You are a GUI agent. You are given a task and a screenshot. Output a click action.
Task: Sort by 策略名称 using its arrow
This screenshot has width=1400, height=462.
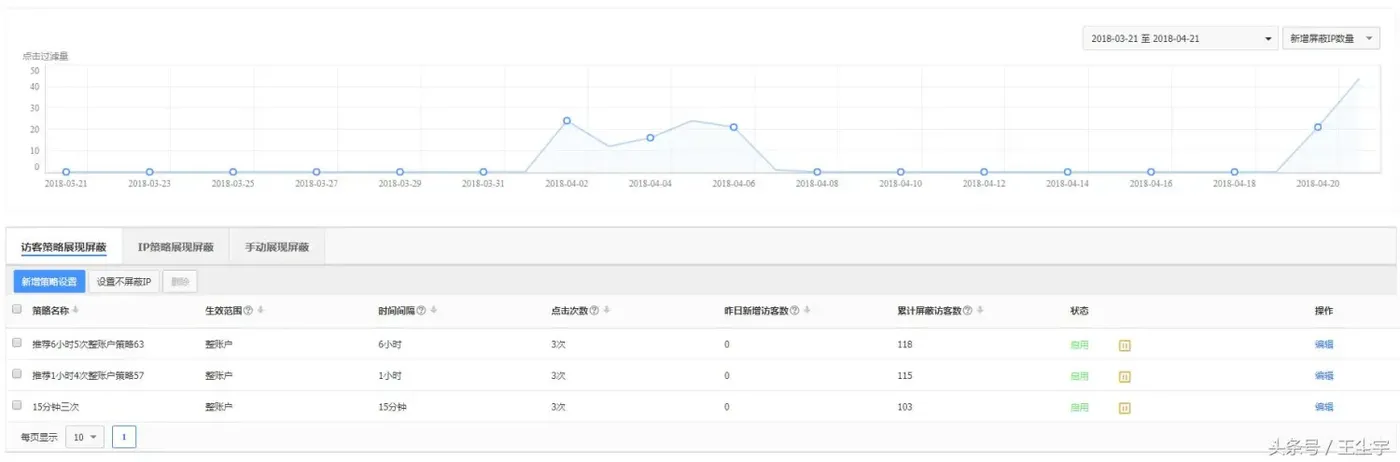pyautogui.click(x=75, y=311)
